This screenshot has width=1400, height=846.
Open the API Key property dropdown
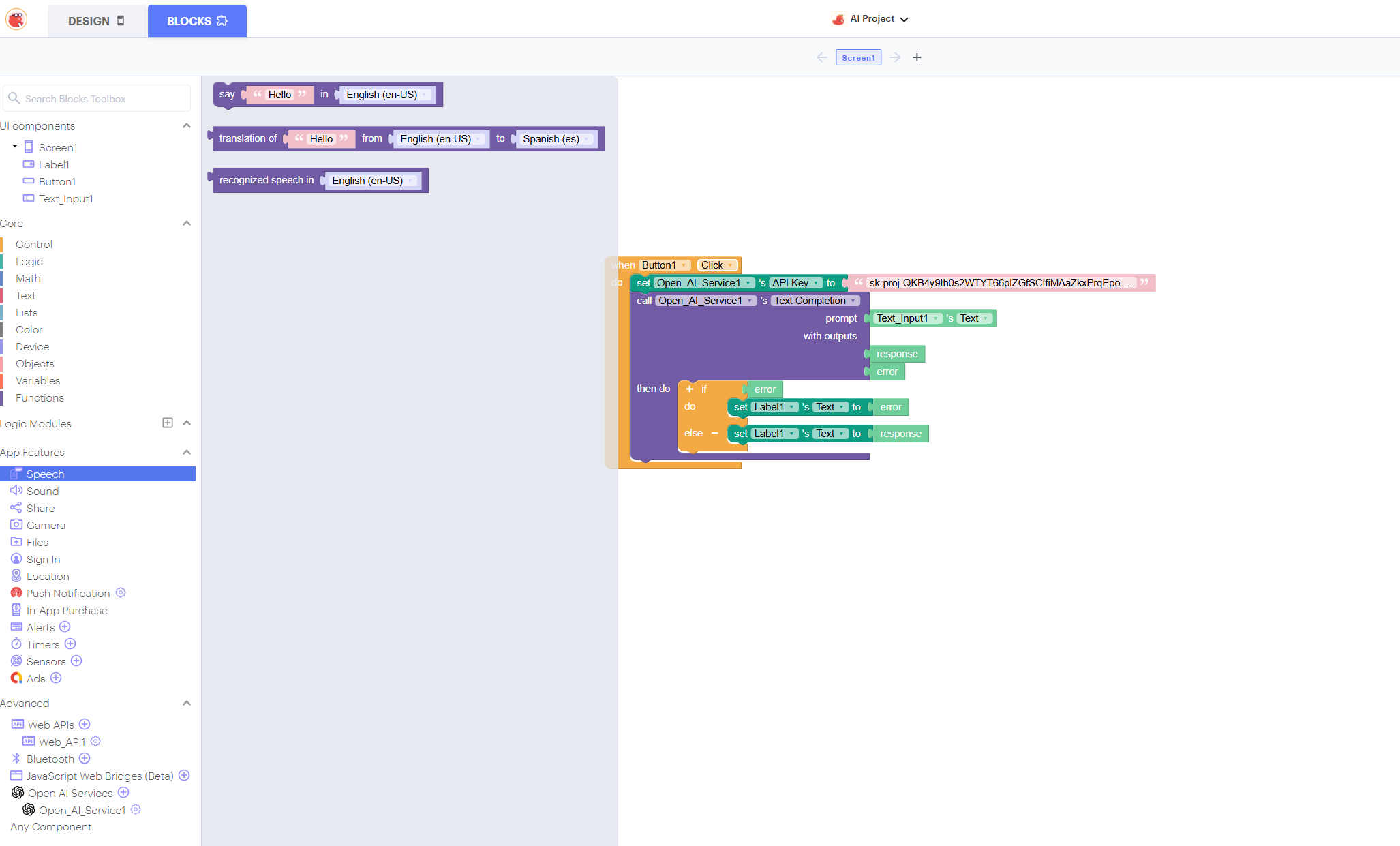tap(795, 283)
